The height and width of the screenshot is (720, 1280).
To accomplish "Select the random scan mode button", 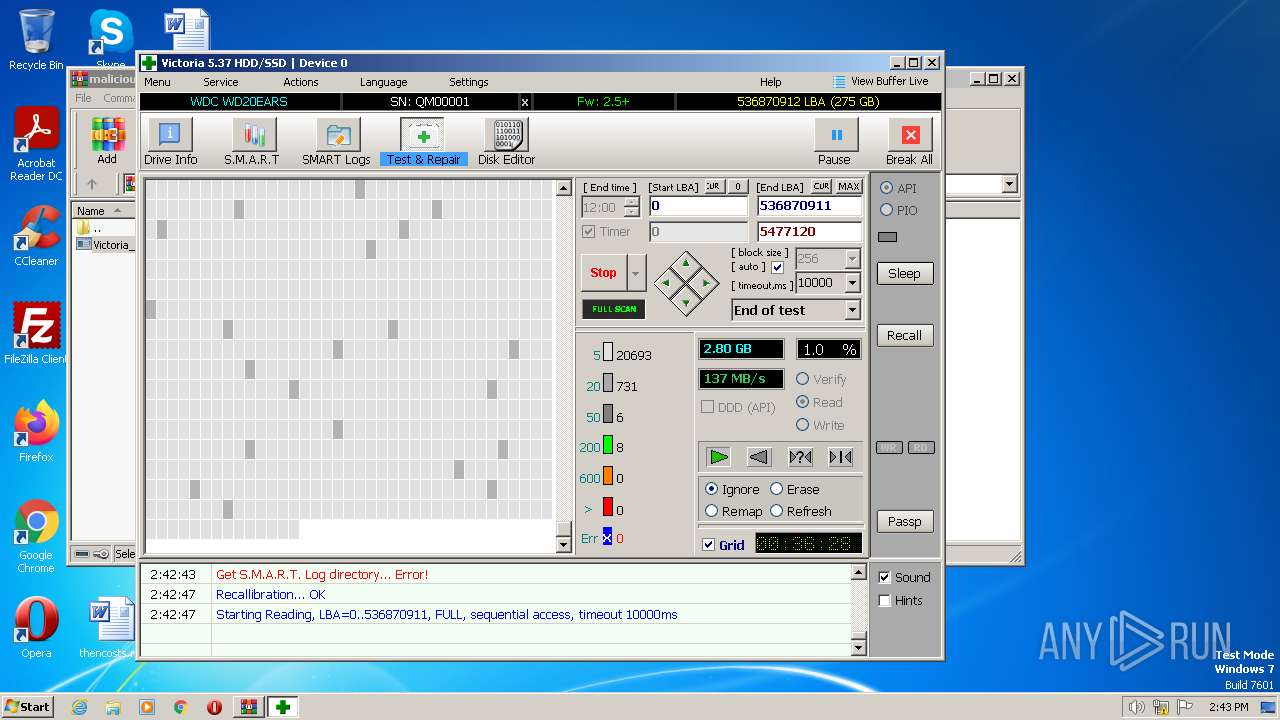I will (800, 457).
